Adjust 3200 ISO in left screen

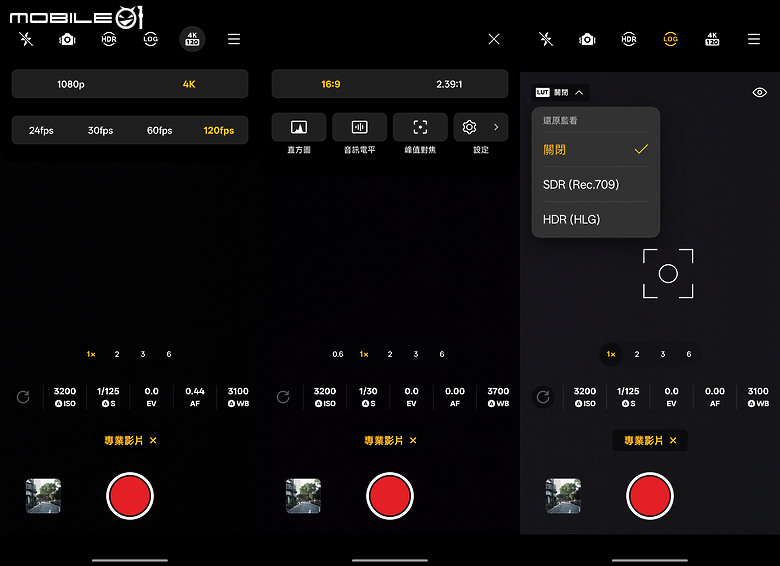pos(65,397)
